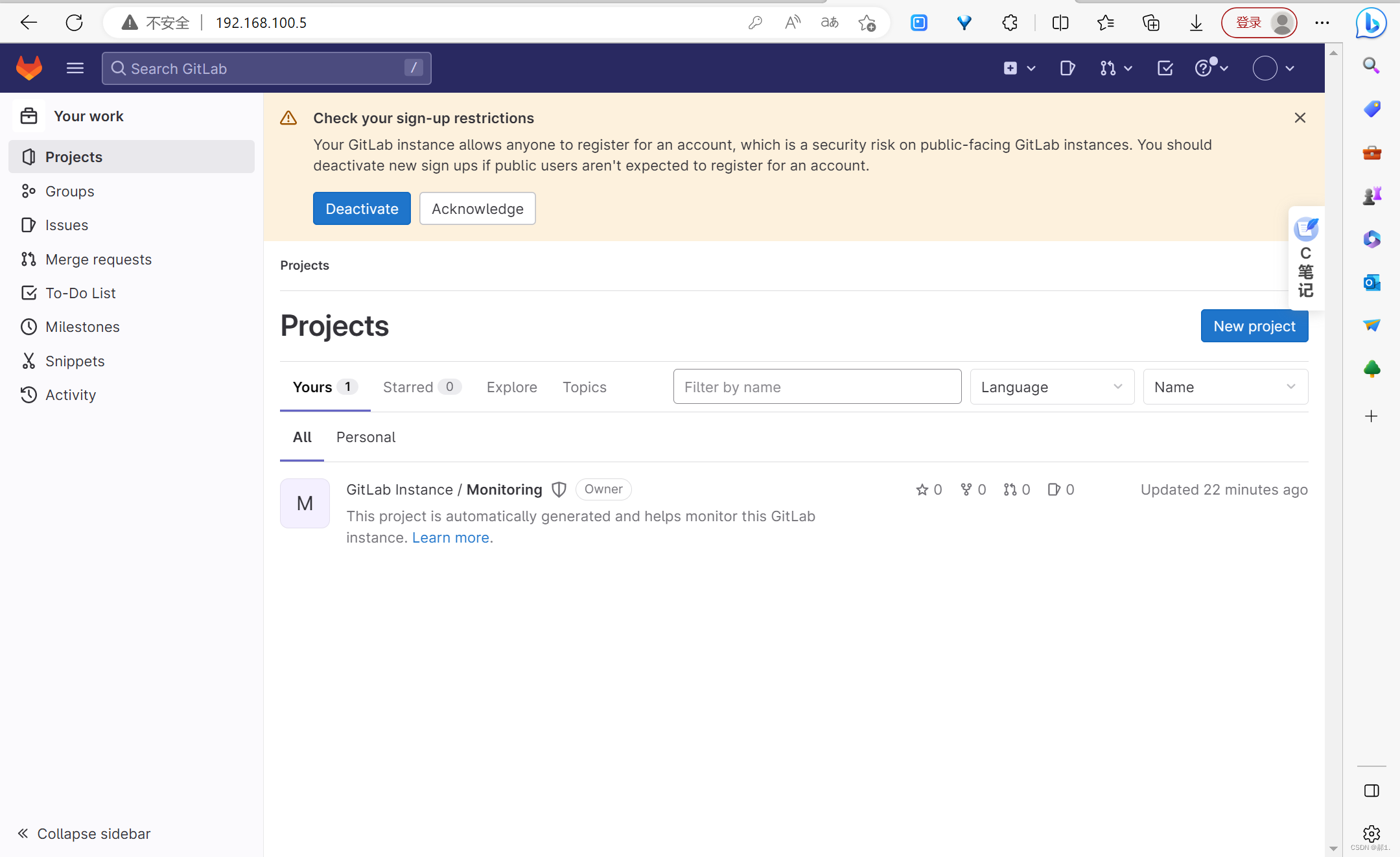Open the Issues icon in top navbar
This screenshot has width=1400, height=857.
[1067, 68]
